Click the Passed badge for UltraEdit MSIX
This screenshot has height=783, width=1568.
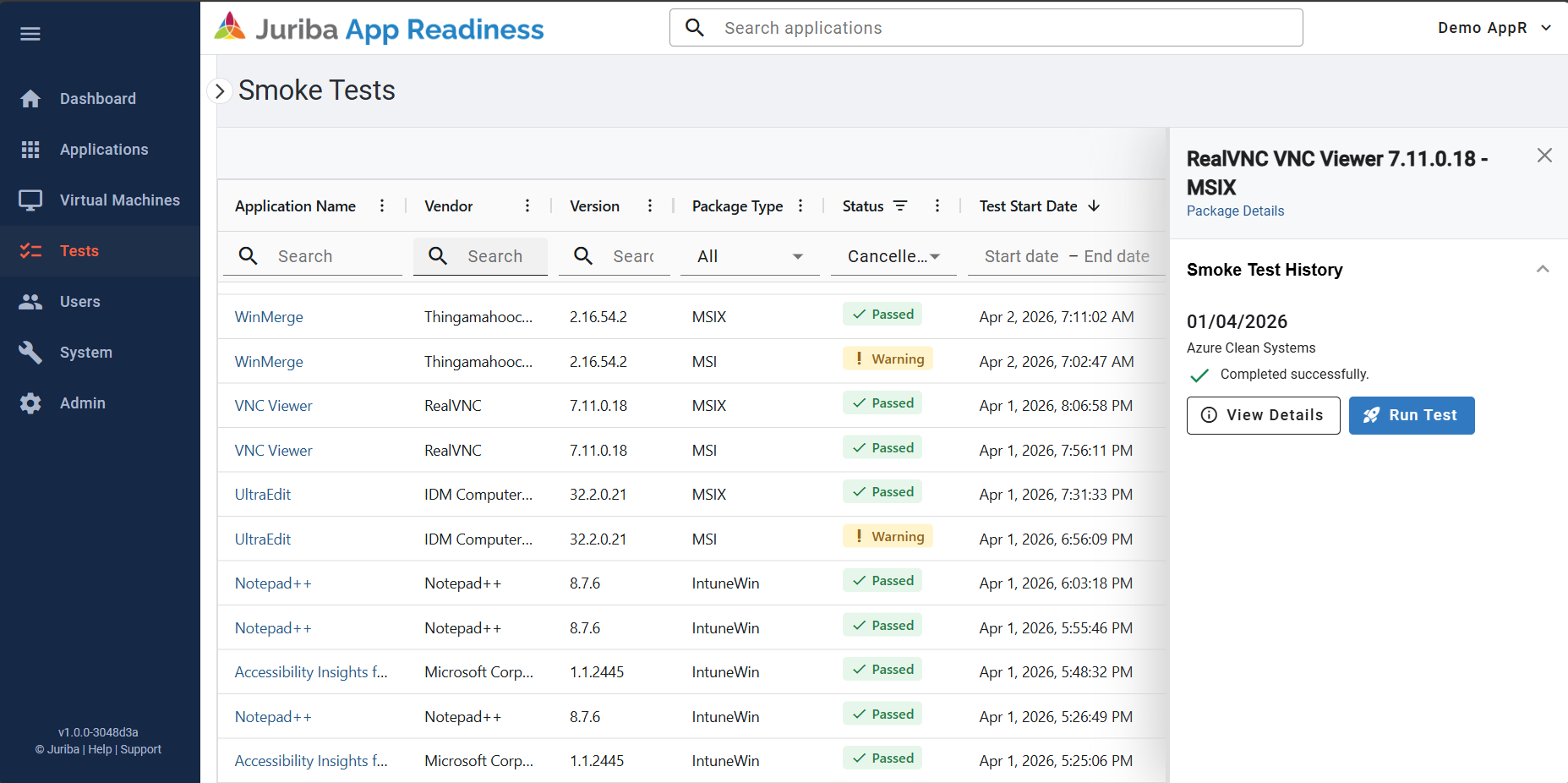point(882,492)
